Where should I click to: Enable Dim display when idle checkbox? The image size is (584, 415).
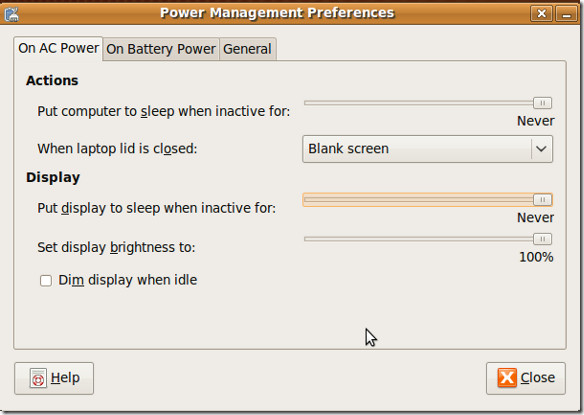tap(46, 281)
